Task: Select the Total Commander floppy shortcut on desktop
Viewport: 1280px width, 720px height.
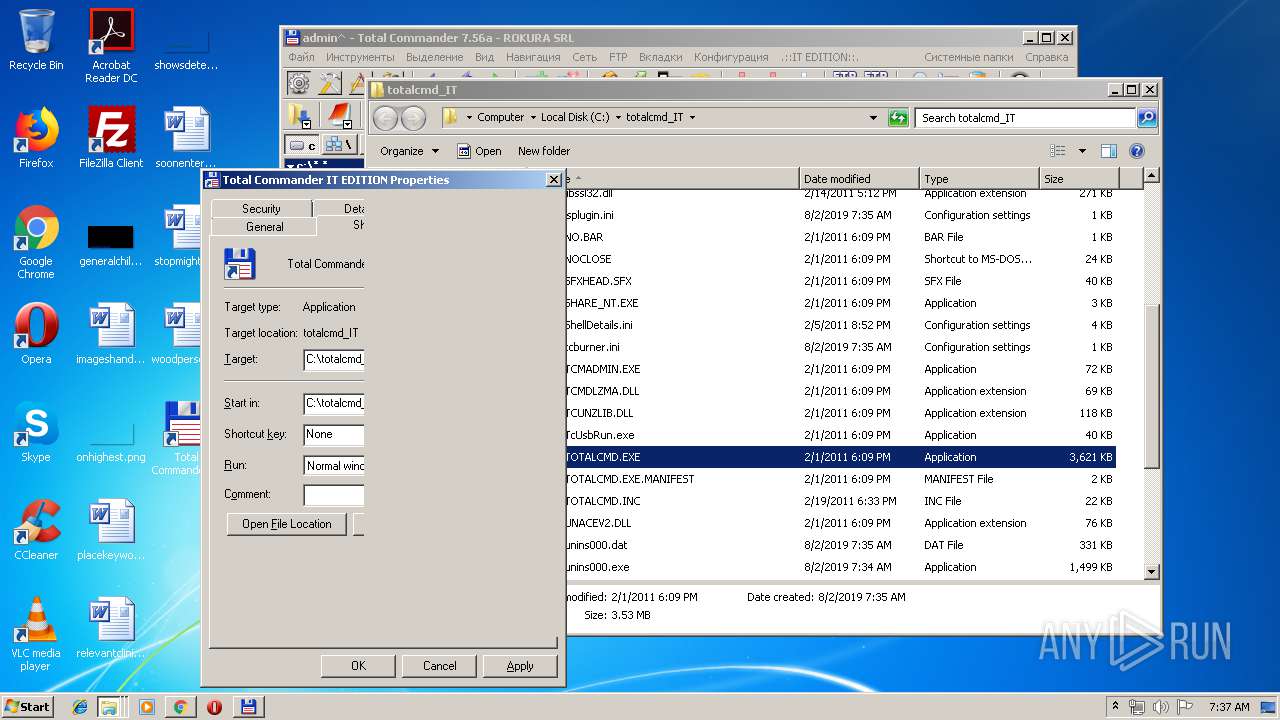Action: [x=182, y=438]
